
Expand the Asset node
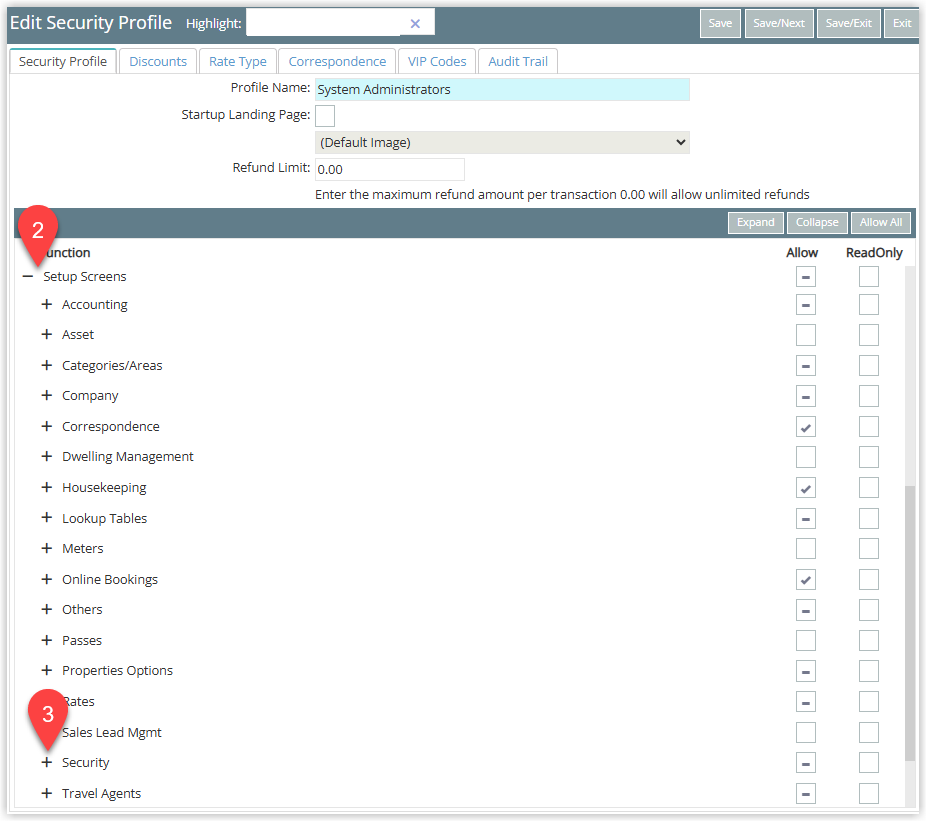pyautogui.click(x=47, y=335)
